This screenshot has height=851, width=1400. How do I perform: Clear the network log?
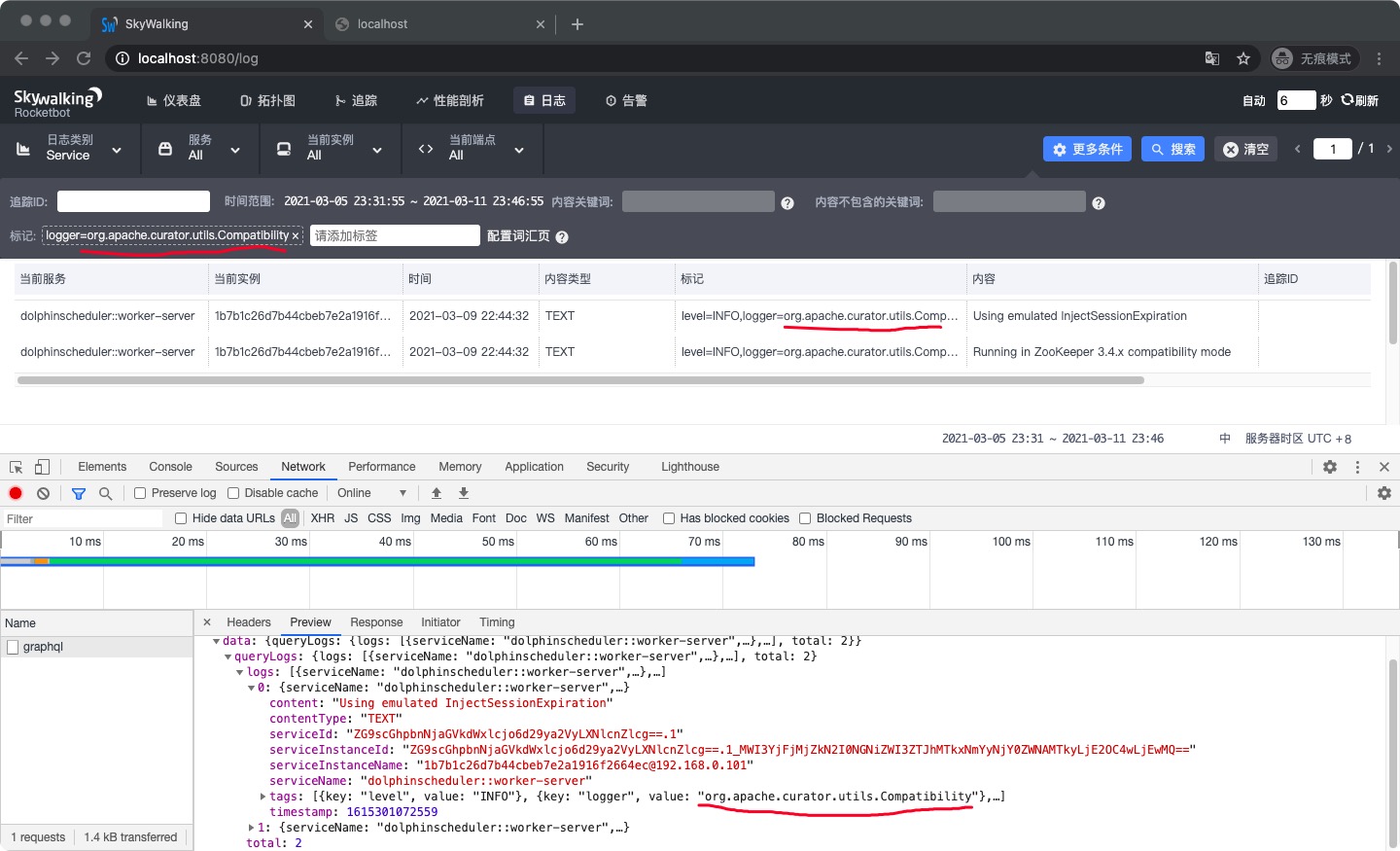click(43, 493)
